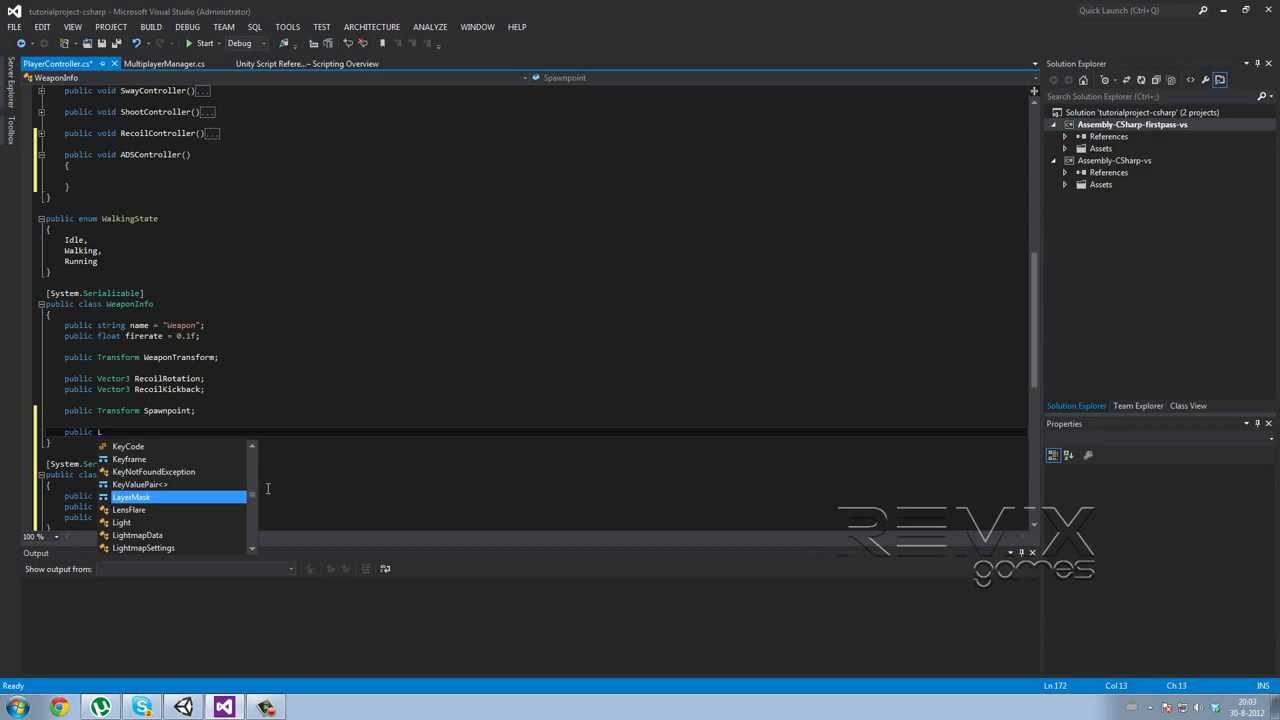
Task: Click the Undo toolbar icon
Action: pyautogui.click(x=136, y=44)
